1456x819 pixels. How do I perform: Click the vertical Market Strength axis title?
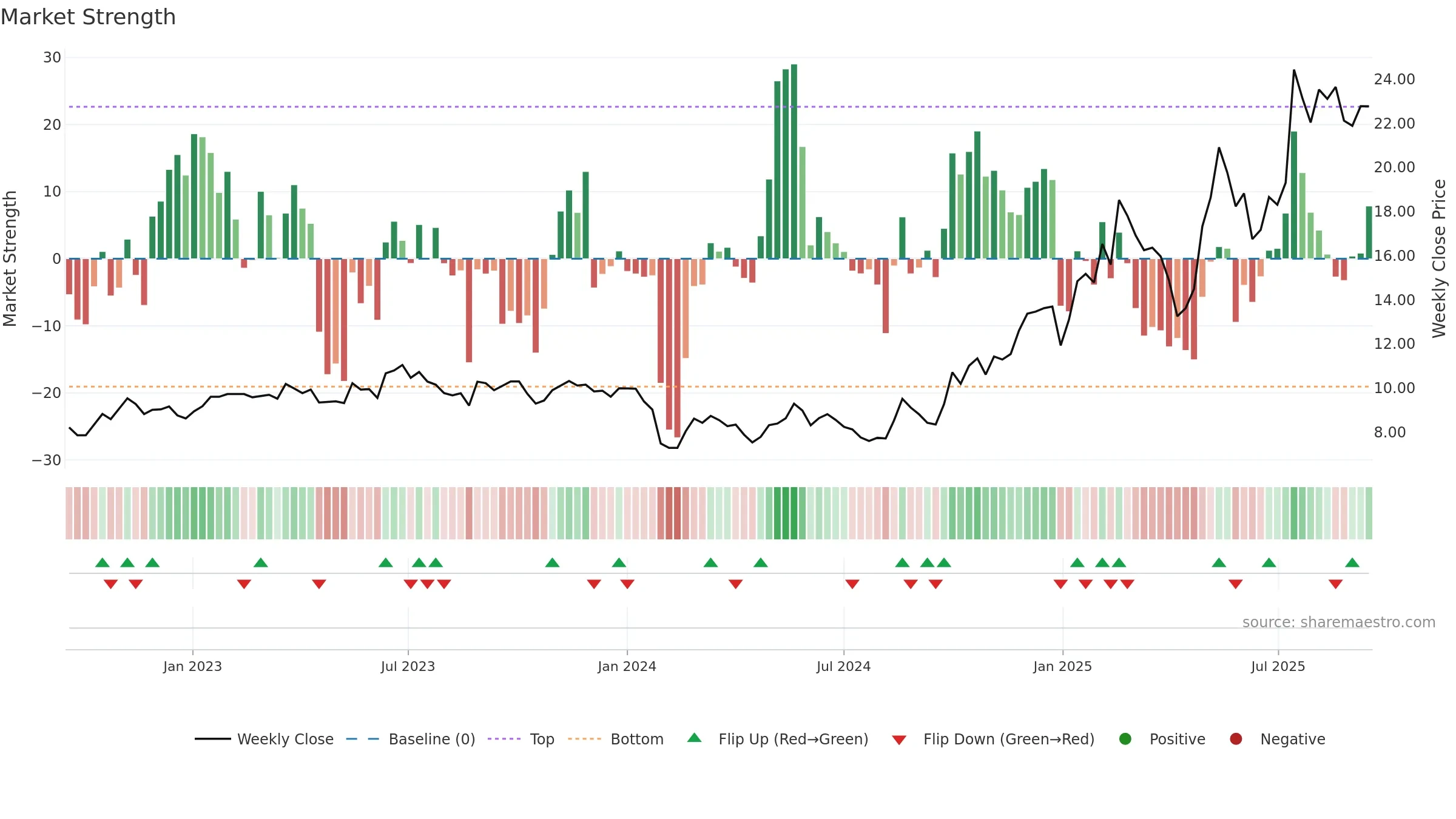coord(10,258)
